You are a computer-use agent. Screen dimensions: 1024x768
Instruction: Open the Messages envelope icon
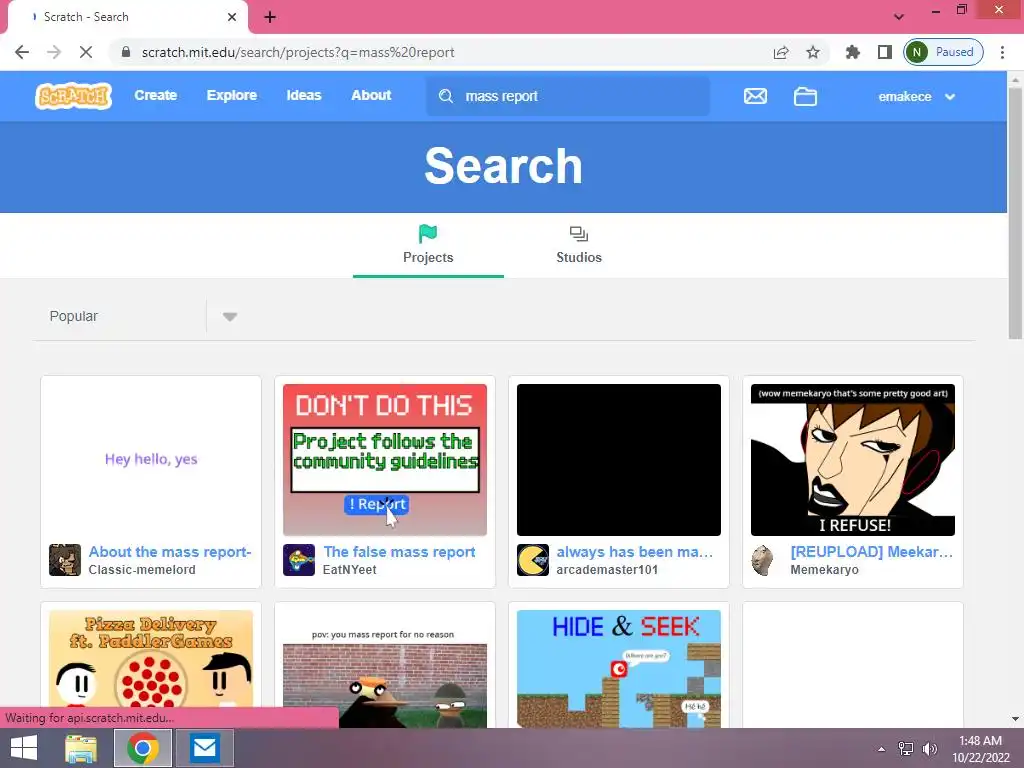coord(755,97)
